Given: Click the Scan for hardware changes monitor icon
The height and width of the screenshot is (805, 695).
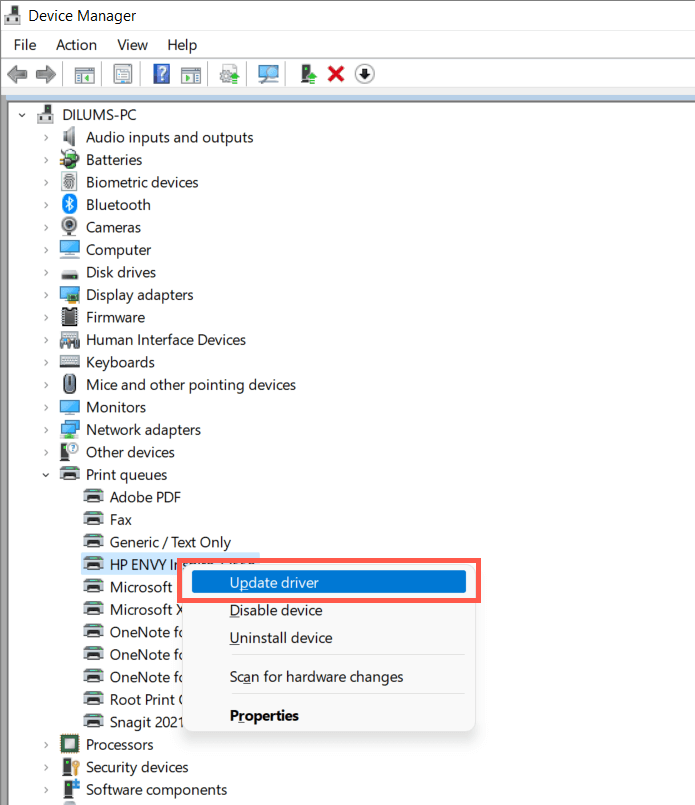Looking at the screenshot, I should [x=268, y=74].
